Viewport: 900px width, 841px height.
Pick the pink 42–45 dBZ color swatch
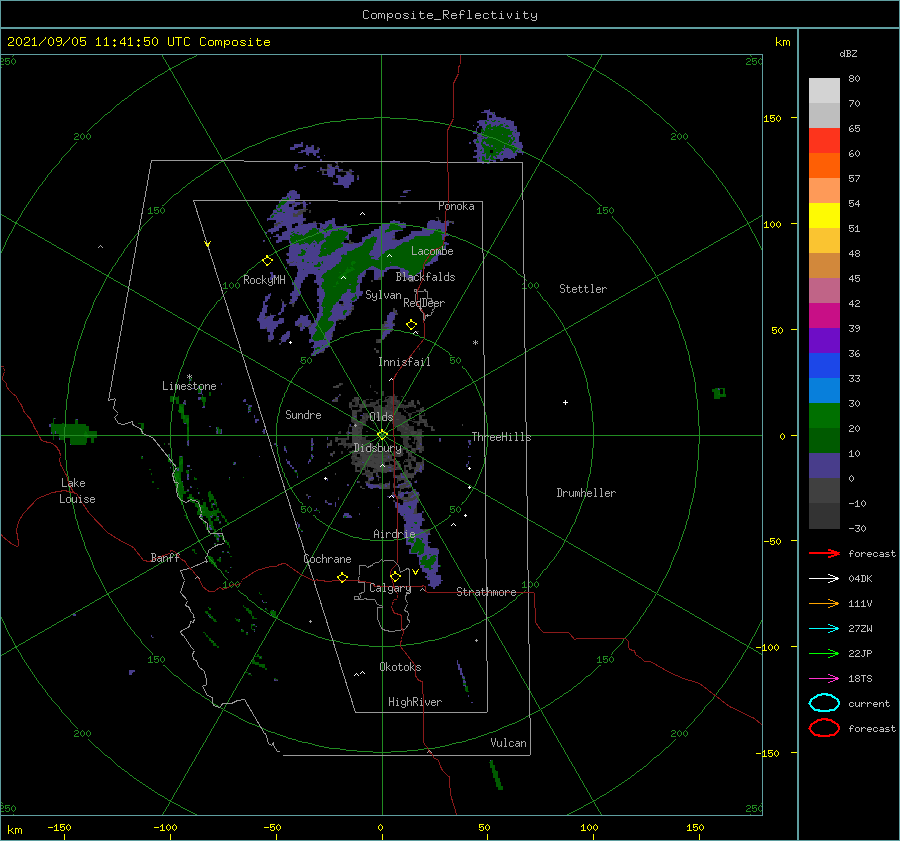pos(824,290)
